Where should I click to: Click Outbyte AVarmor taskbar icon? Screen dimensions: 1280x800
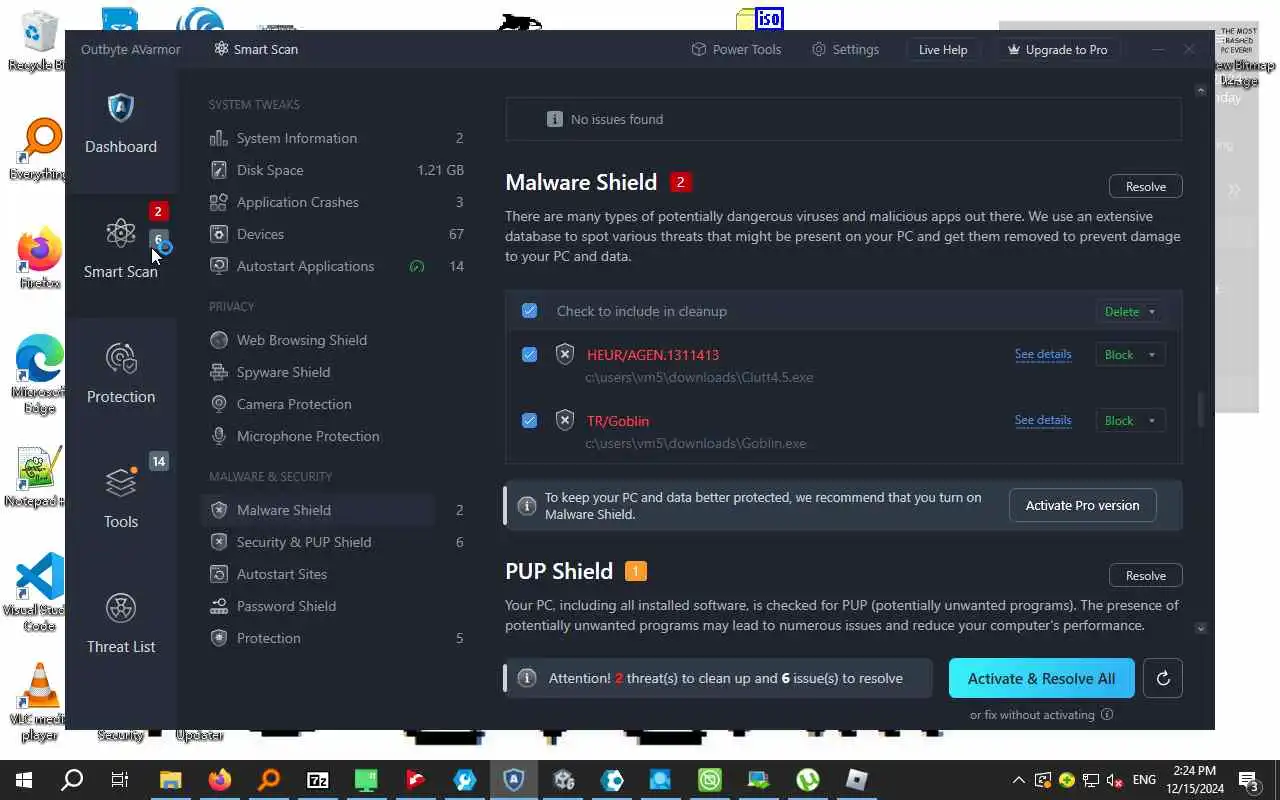point(513,780)
